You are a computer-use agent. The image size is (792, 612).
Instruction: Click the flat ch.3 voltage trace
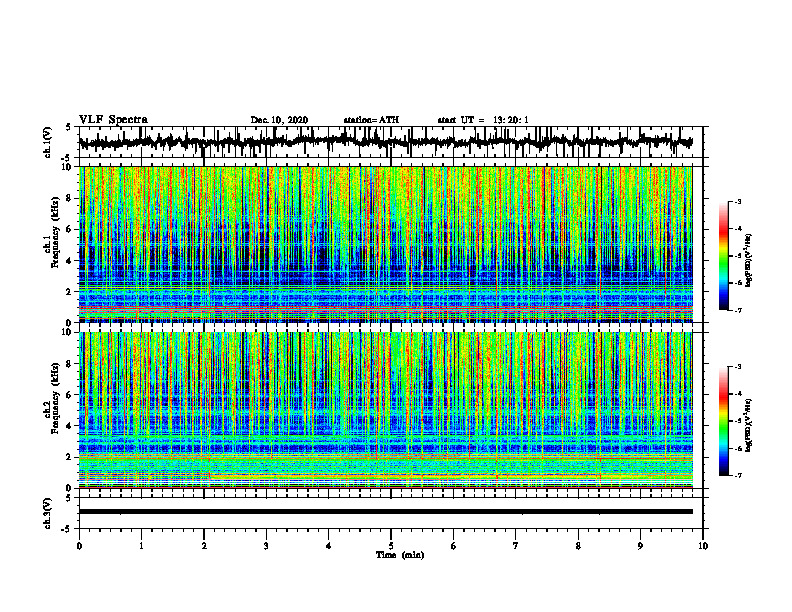point(385,512)
